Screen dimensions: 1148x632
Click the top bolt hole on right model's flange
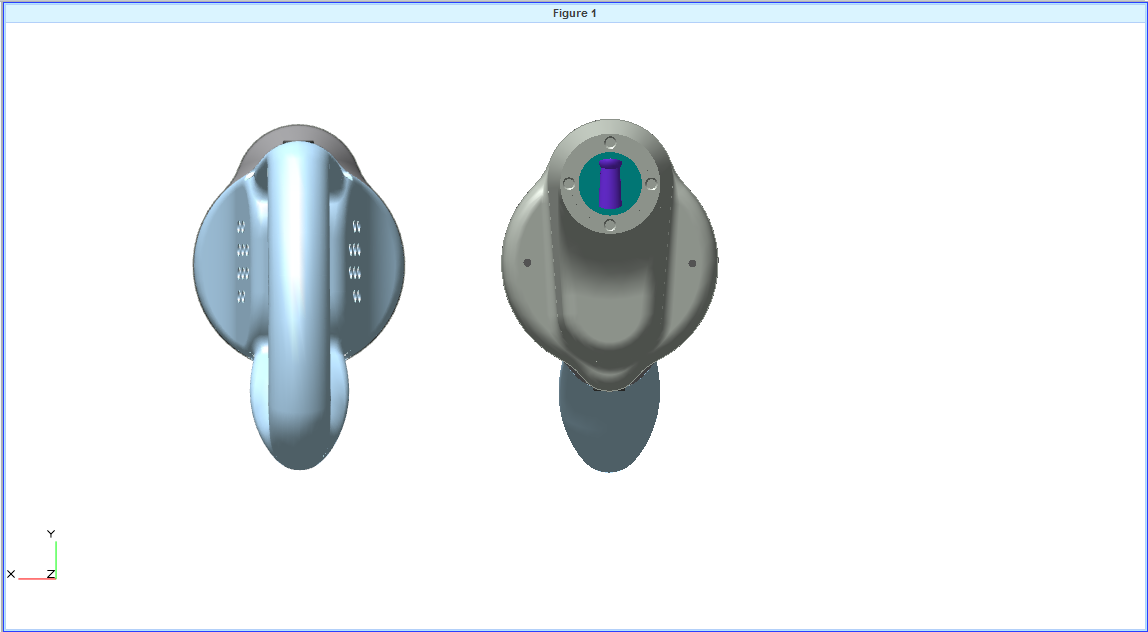click(x=610, y=142)
